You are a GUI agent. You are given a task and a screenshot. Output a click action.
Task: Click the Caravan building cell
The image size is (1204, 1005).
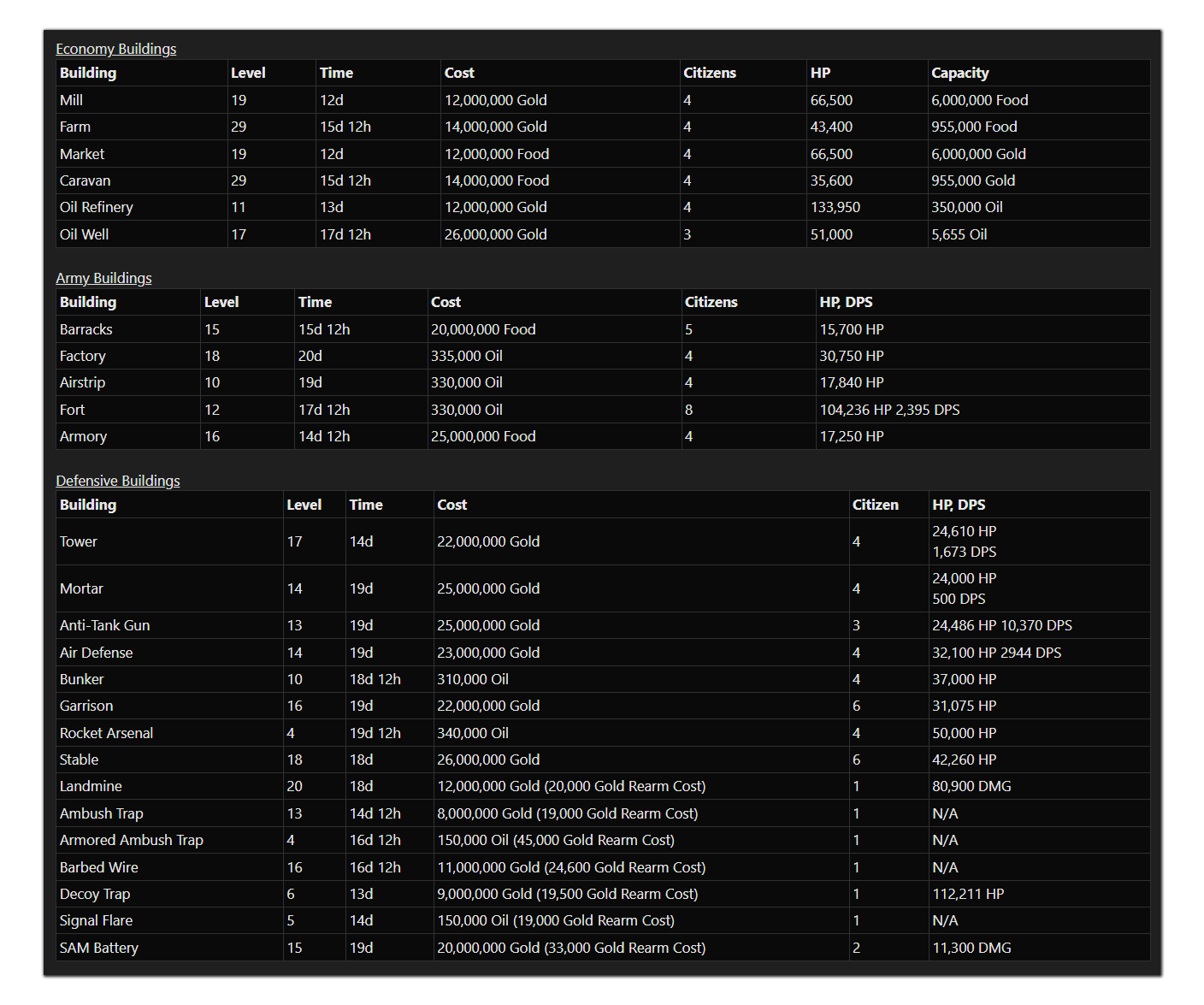142,180
